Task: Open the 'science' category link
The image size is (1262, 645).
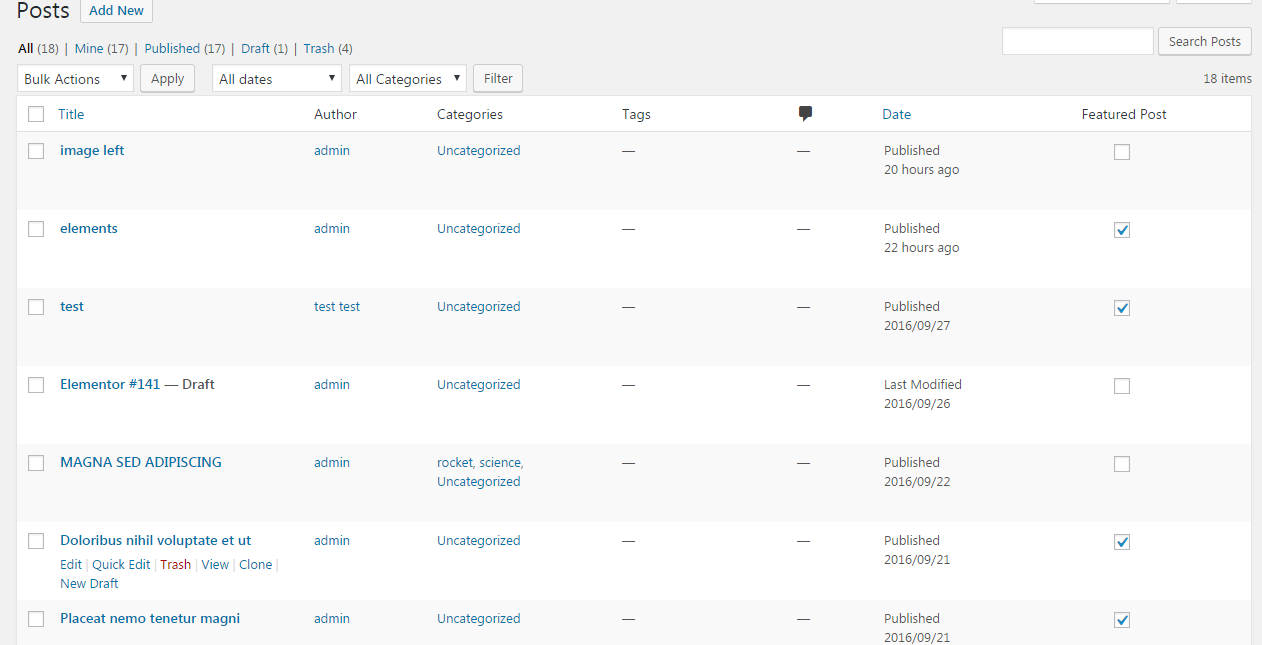Action: (500, 462)
